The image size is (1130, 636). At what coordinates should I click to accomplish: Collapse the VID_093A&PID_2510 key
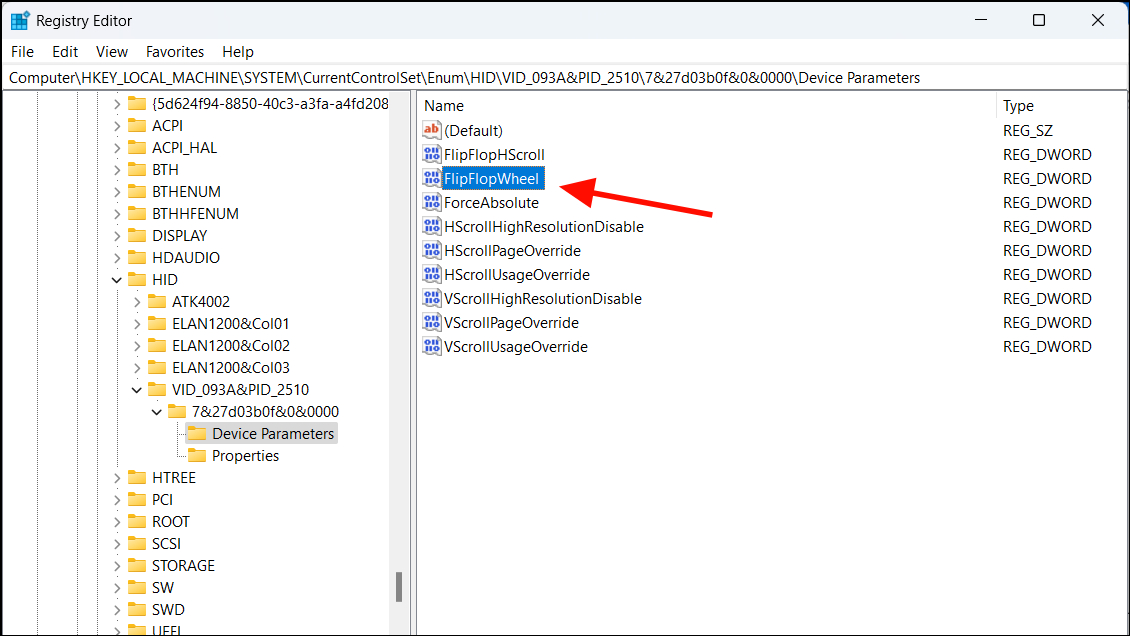137,389
